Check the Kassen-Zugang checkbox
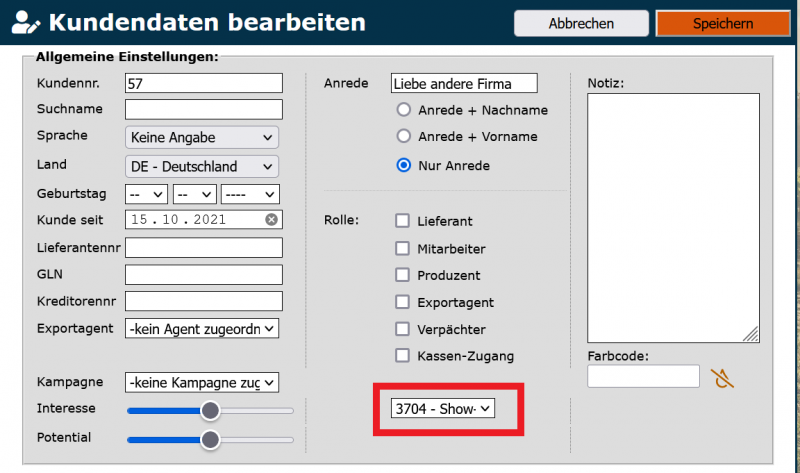The image size is (800, 473). [x=402, y=355]
